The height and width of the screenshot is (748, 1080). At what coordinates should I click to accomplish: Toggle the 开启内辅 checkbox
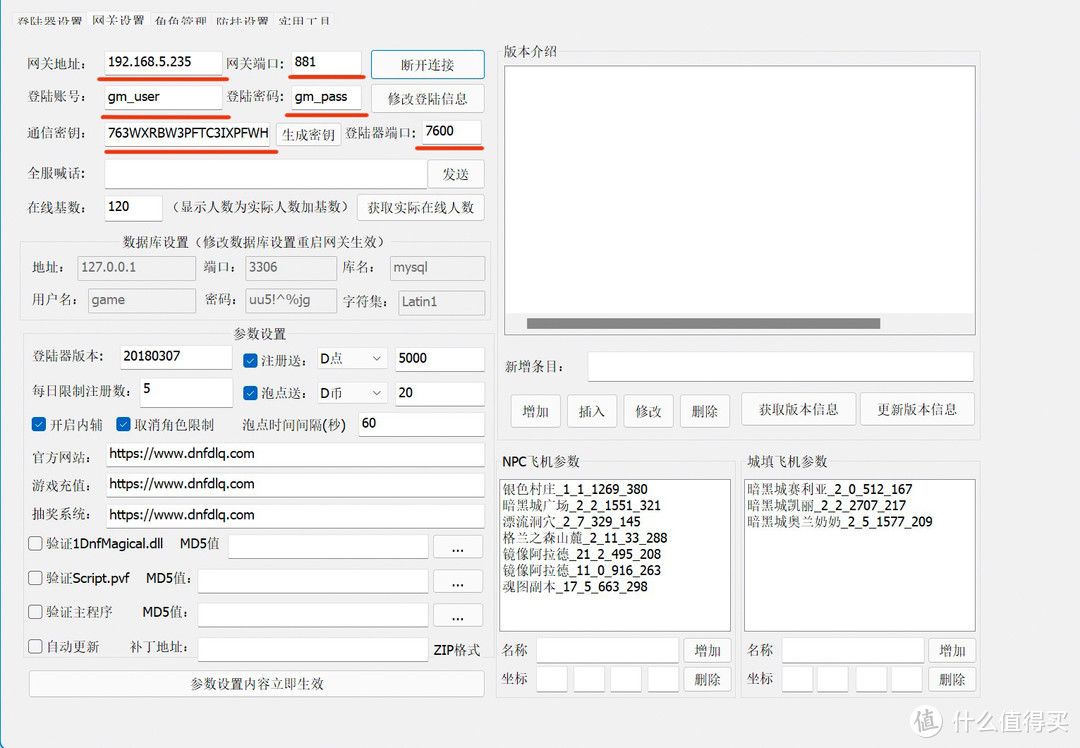click(38, 423)
